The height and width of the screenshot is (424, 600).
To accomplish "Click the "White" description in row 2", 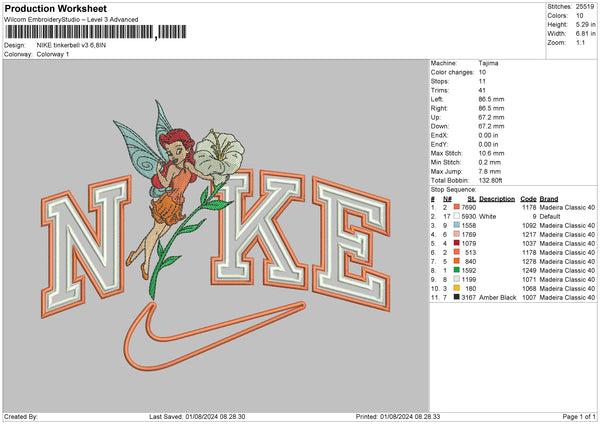I will point(488,216).
